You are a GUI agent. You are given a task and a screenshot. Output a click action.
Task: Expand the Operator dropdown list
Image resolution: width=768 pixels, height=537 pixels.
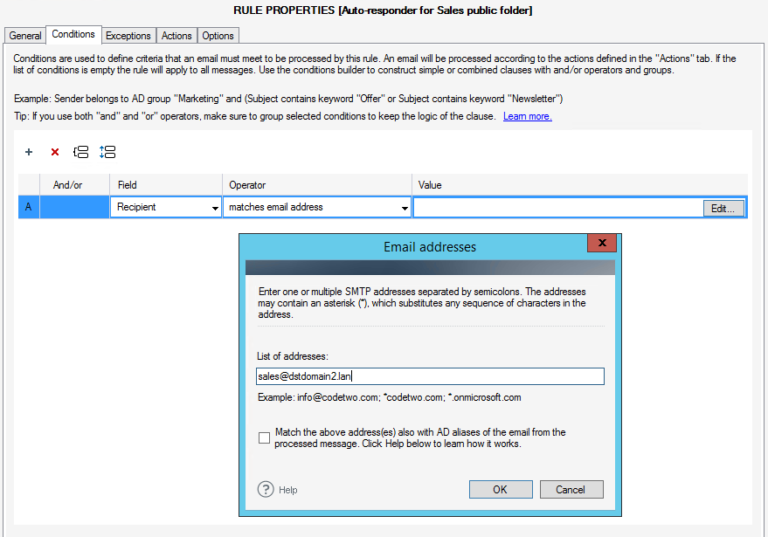(x=405, y=208)
